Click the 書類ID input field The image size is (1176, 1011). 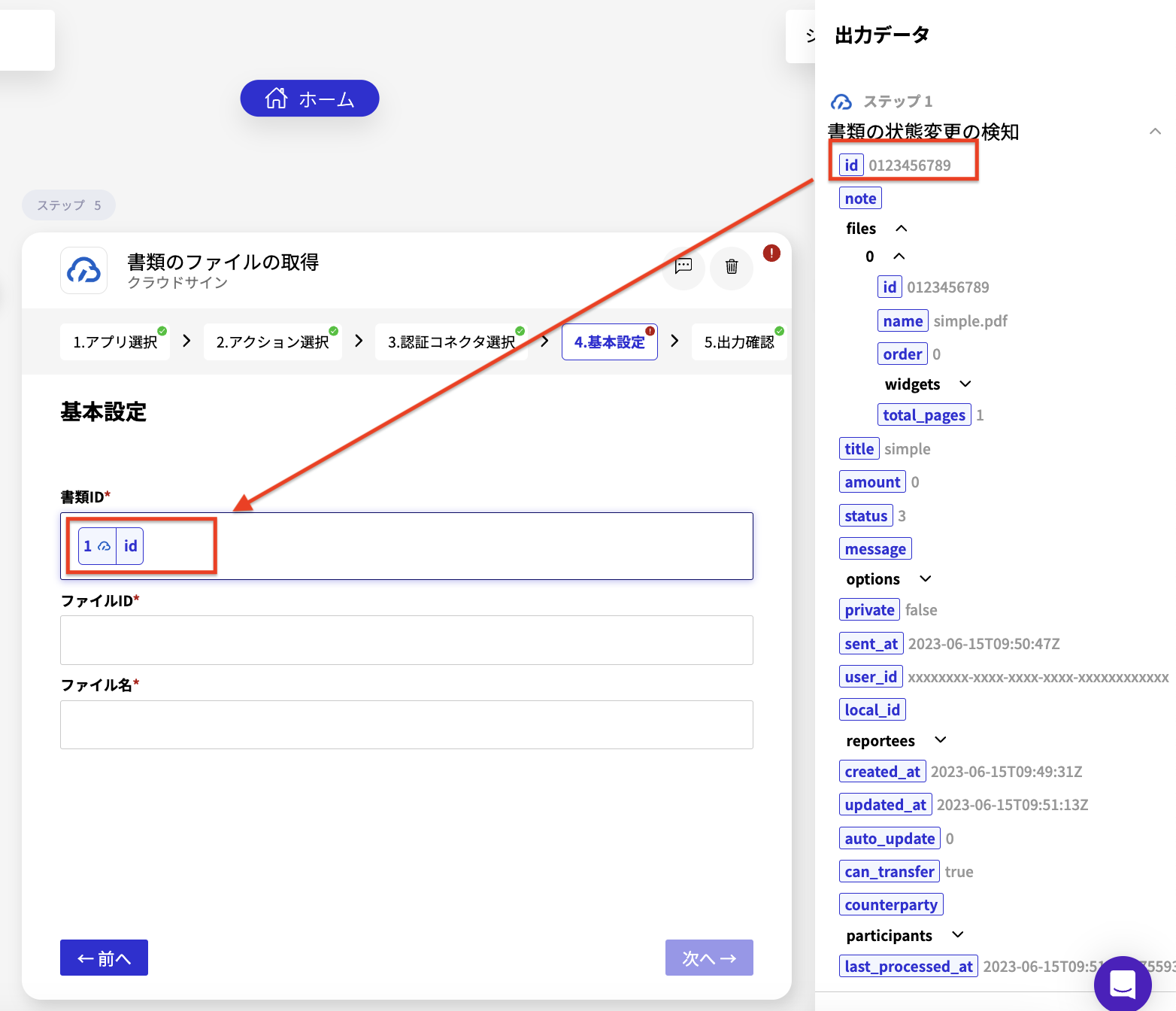tap(407, 546)
